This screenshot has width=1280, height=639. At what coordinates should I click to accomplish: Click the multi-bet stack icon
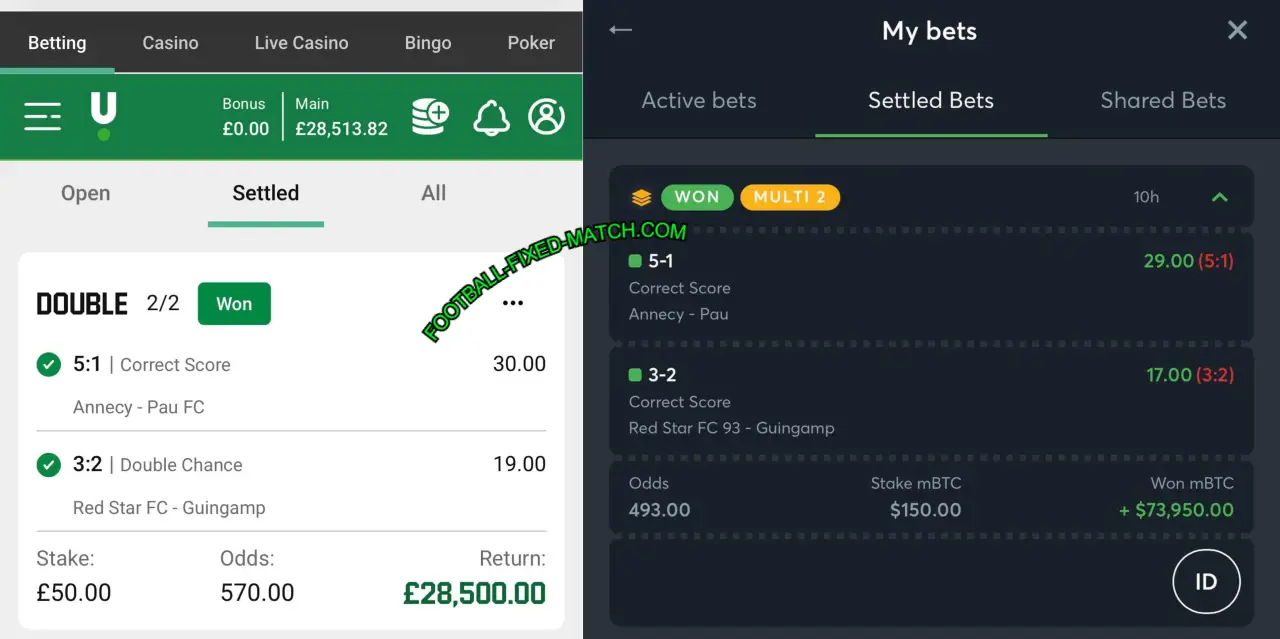(641, 197)
